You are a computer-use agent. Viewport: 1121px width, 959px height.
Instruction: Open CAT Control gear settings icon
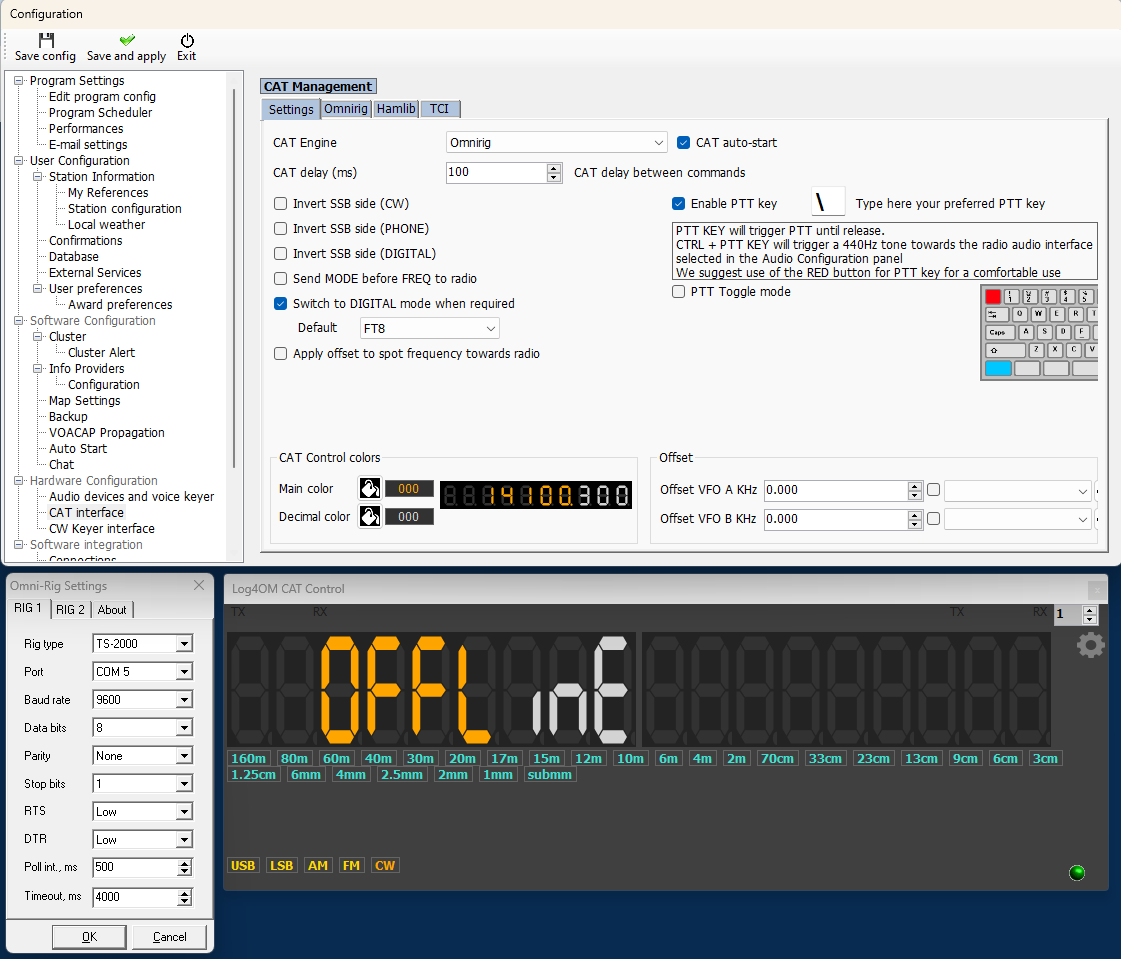(1090, 645)
